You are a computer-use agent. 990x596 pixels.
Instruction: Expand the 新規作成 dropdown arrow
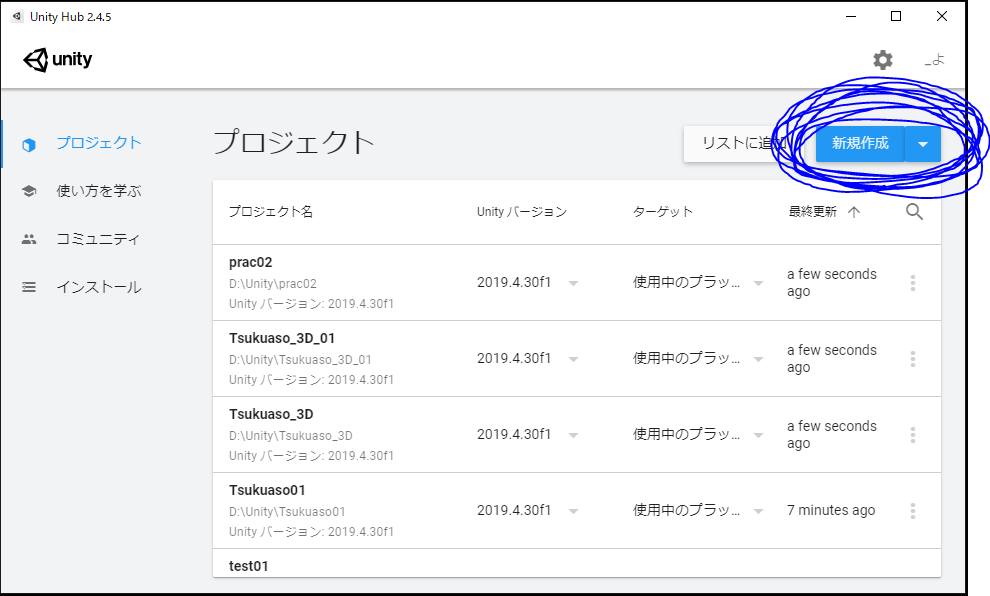[x=923, y=144]
